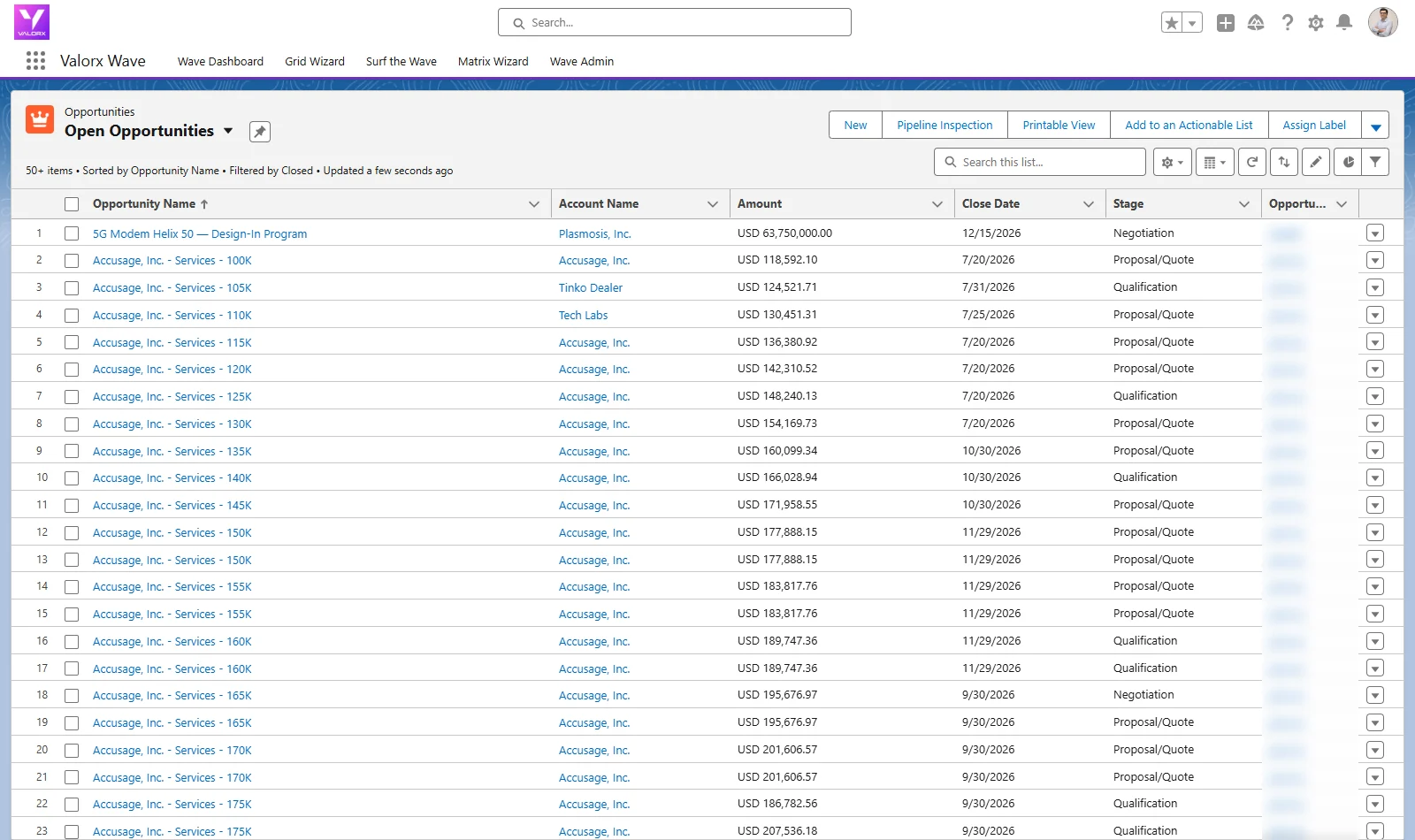This screenshot has width=1415, height=840.
Task: Open the global actions plus icon
Action: (x=1226, y=23)
